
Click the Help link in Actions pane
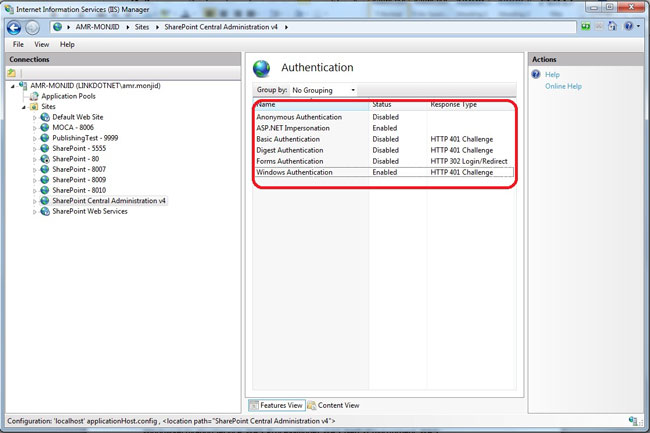552,75
